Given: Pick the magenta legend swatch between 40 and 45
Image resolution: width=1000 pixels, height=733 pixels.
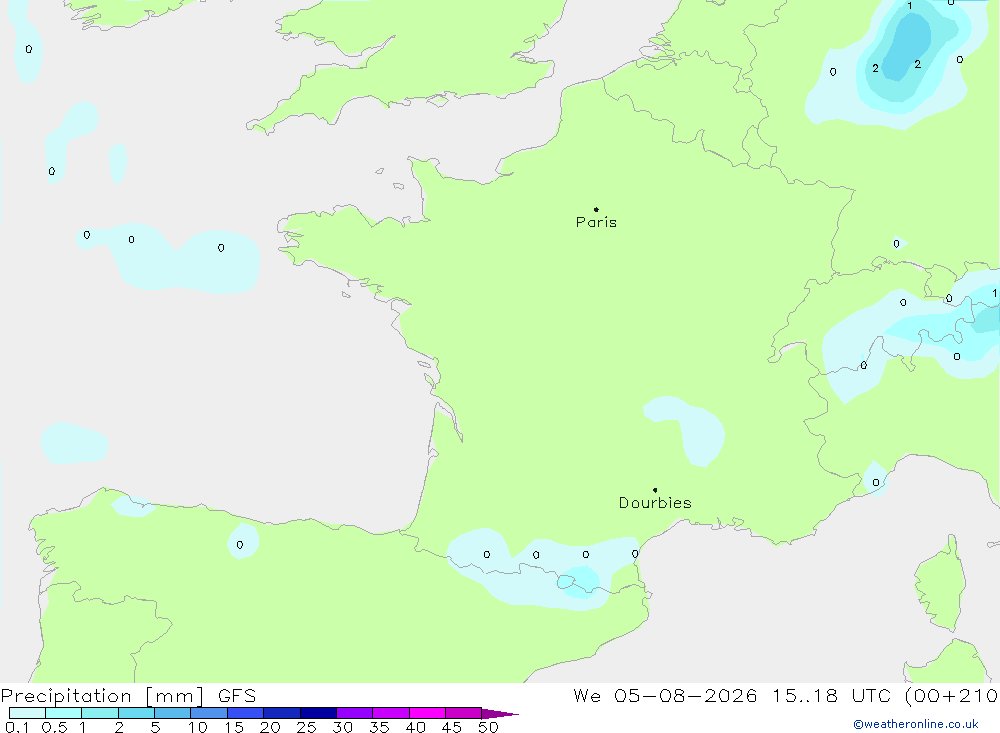Looking at the screenshot, I should pyautogui.click(x=427, y=713).
